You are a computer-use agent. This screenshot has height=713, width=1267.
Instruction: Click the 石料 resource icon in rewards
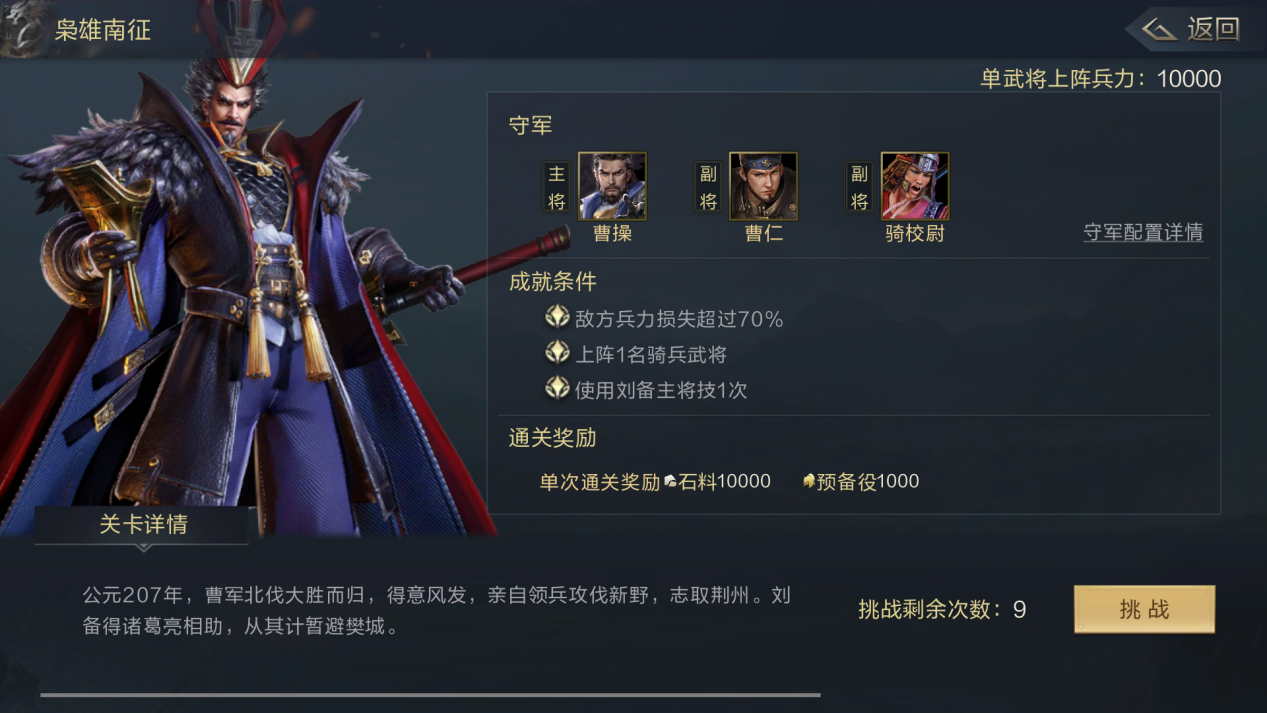[670, 482]
